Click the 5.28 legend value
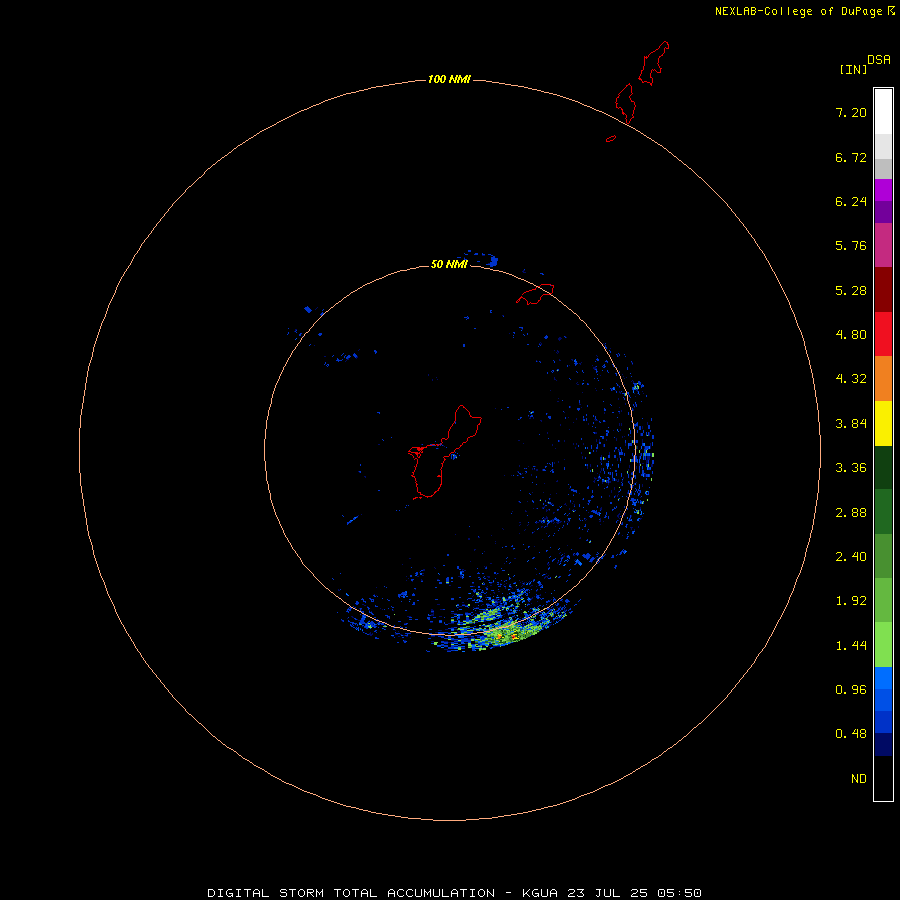Image resolution: width=900 pixels, height=900 pixels. coord(851,290)
